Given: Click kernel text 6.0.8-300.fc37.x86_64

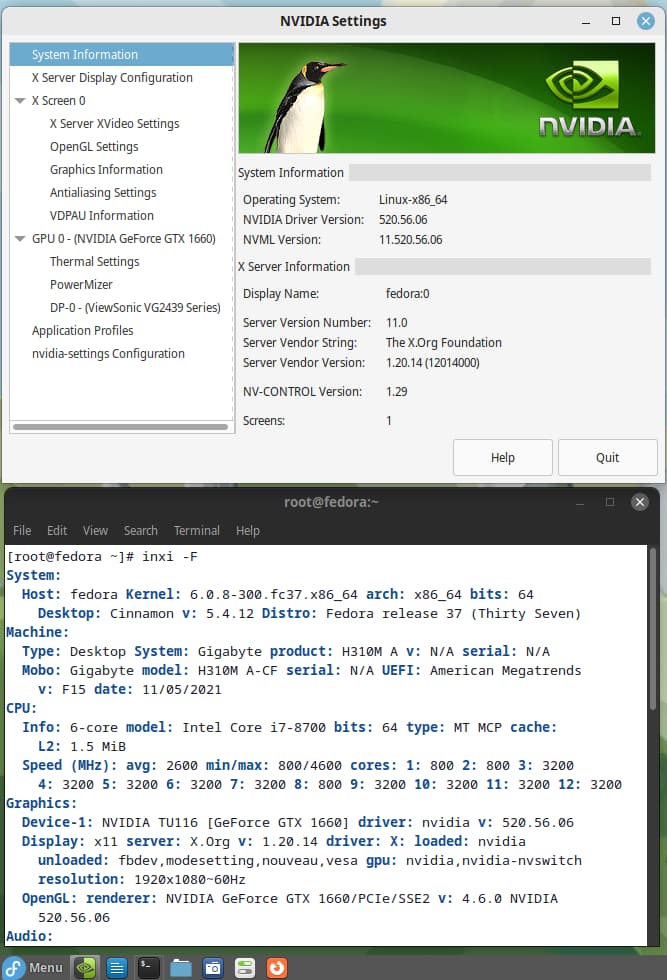Looking at the screenshot, I should pos(273,594).
